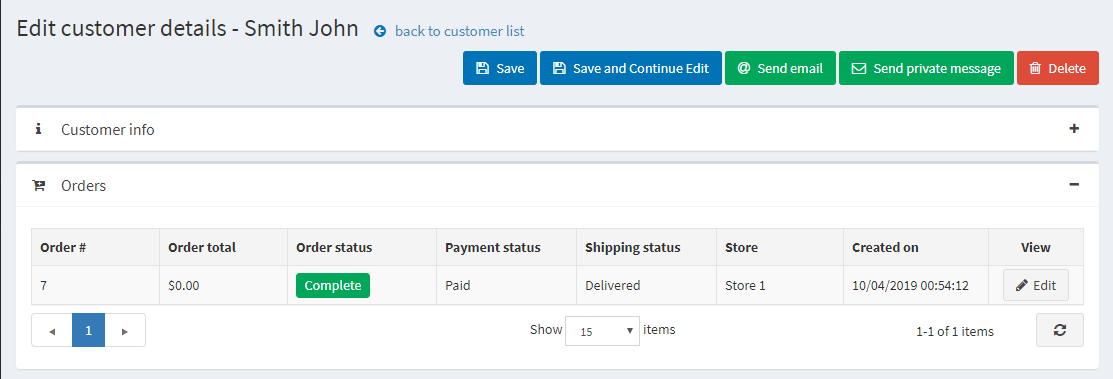The height and width of the screenshot is (379, 1113).
Task: Select page 1 in pagination
Action: coord(89,330)
